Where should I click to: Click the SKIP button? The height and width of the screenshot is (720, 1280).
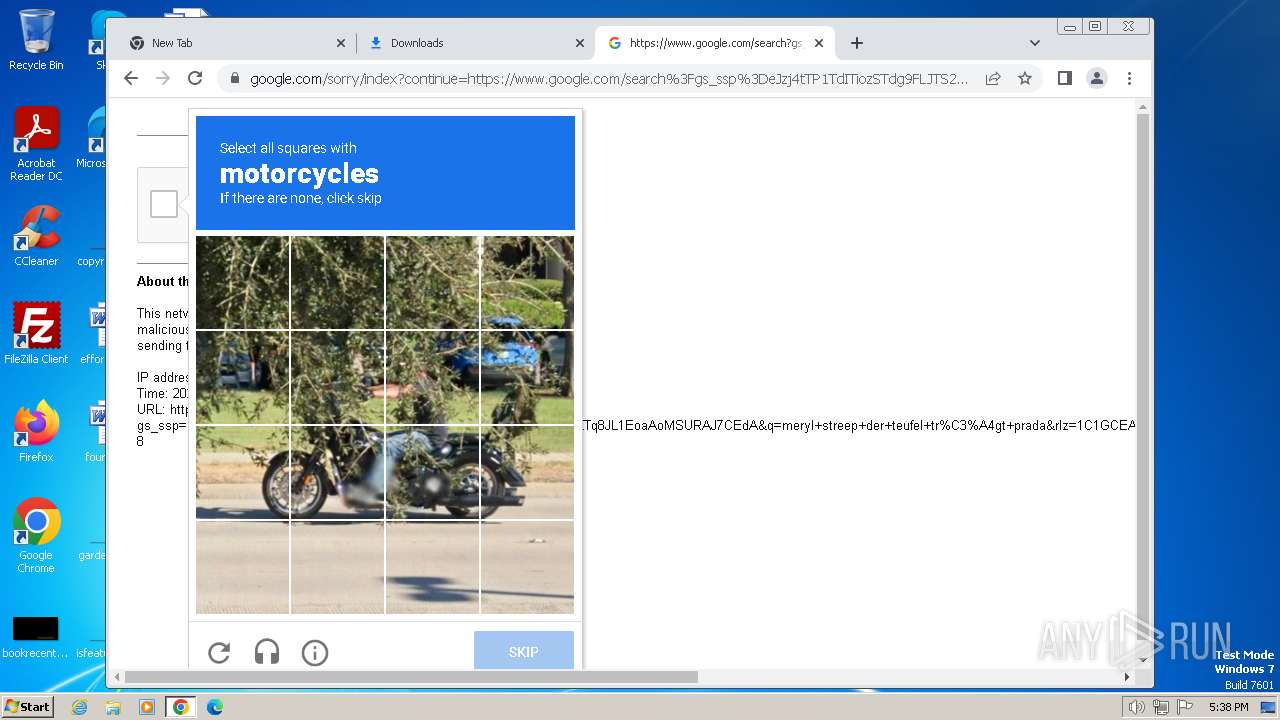point(524,652)
